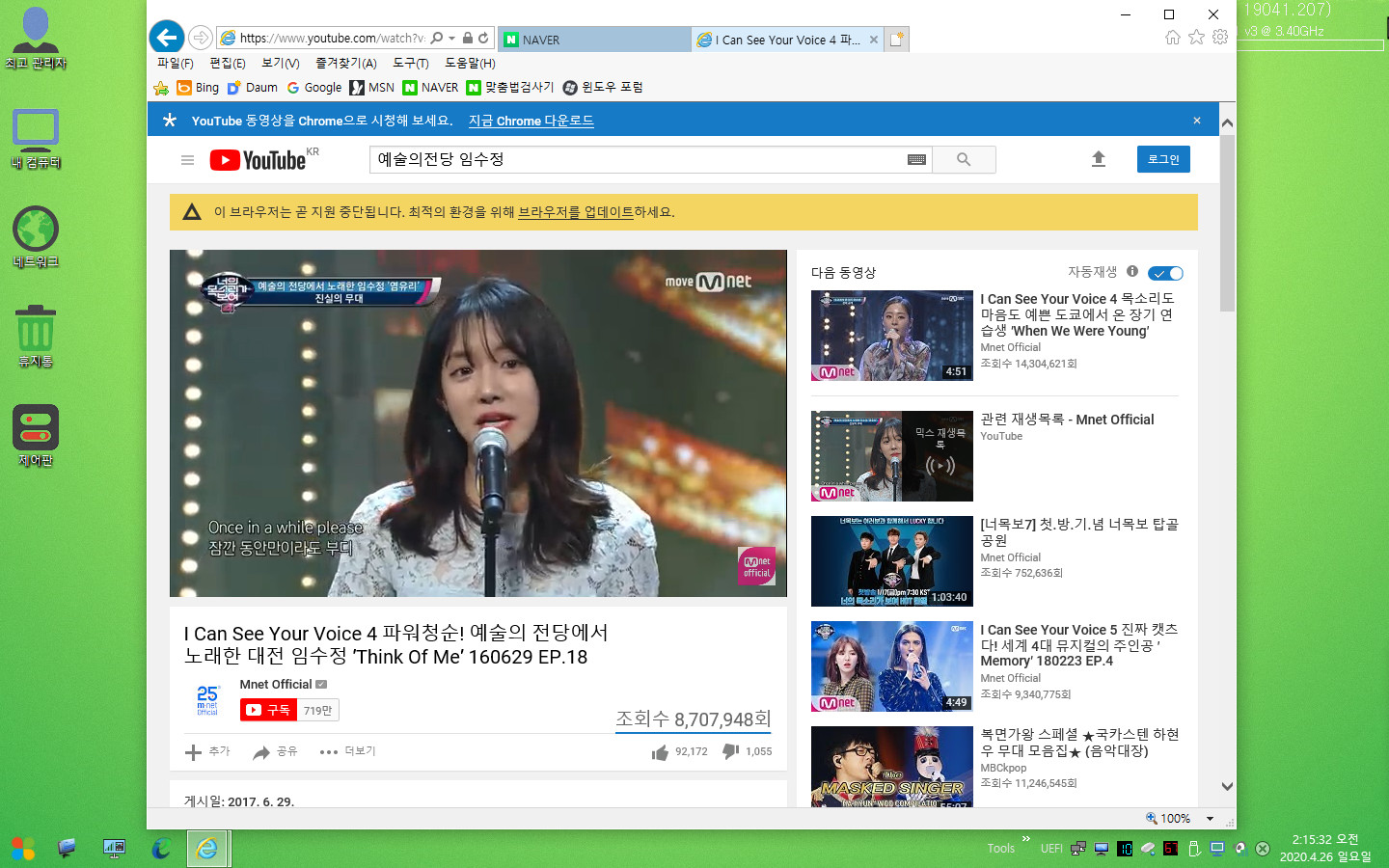
Task: Open the 휴지통 recycle bin desktop icon
Action: (x=36, y=336)
